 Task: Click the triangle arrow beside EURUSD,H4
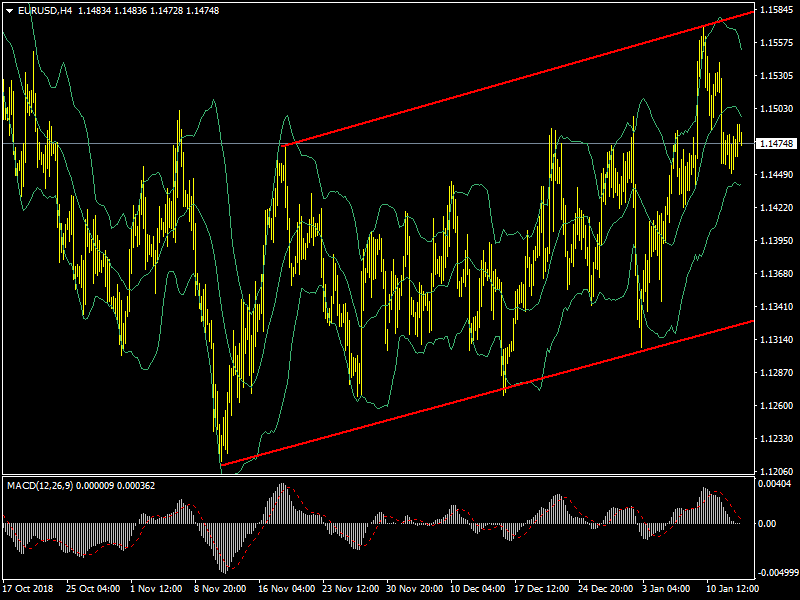point(9,10)
